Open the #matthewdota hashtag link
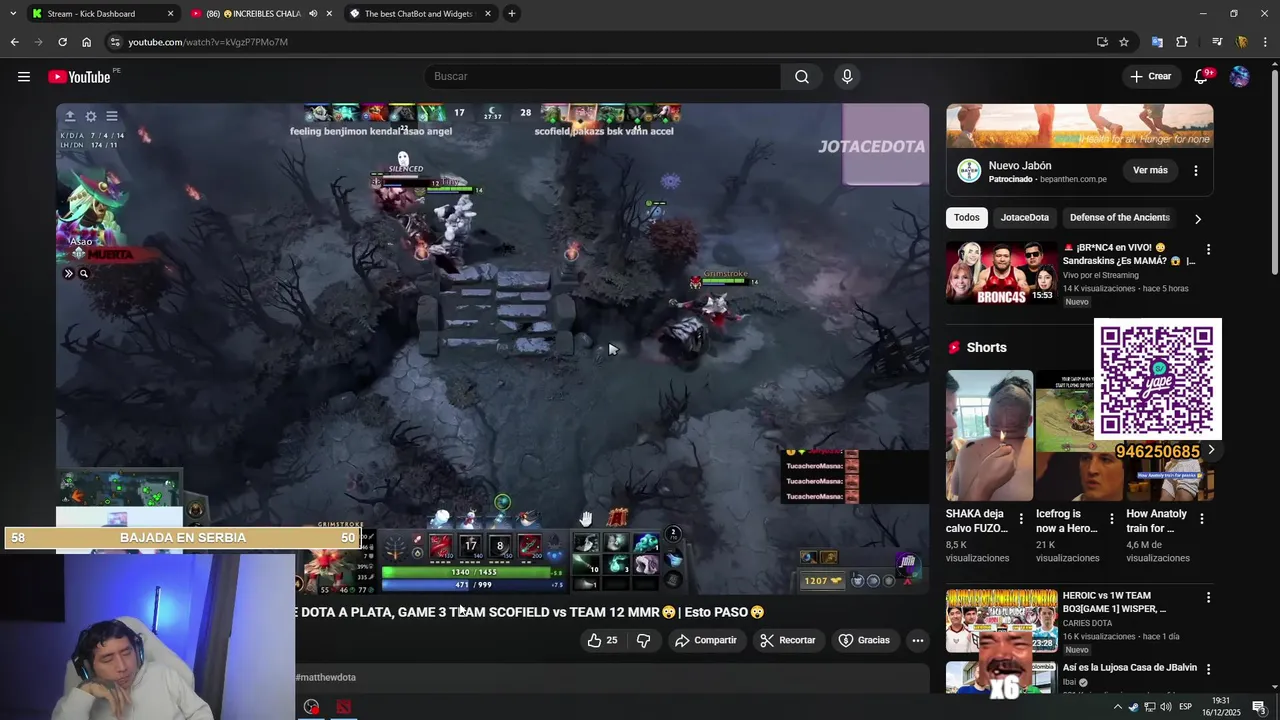Image resolution: width=1280 pixels, height=720 pixels. click(326, 677)
